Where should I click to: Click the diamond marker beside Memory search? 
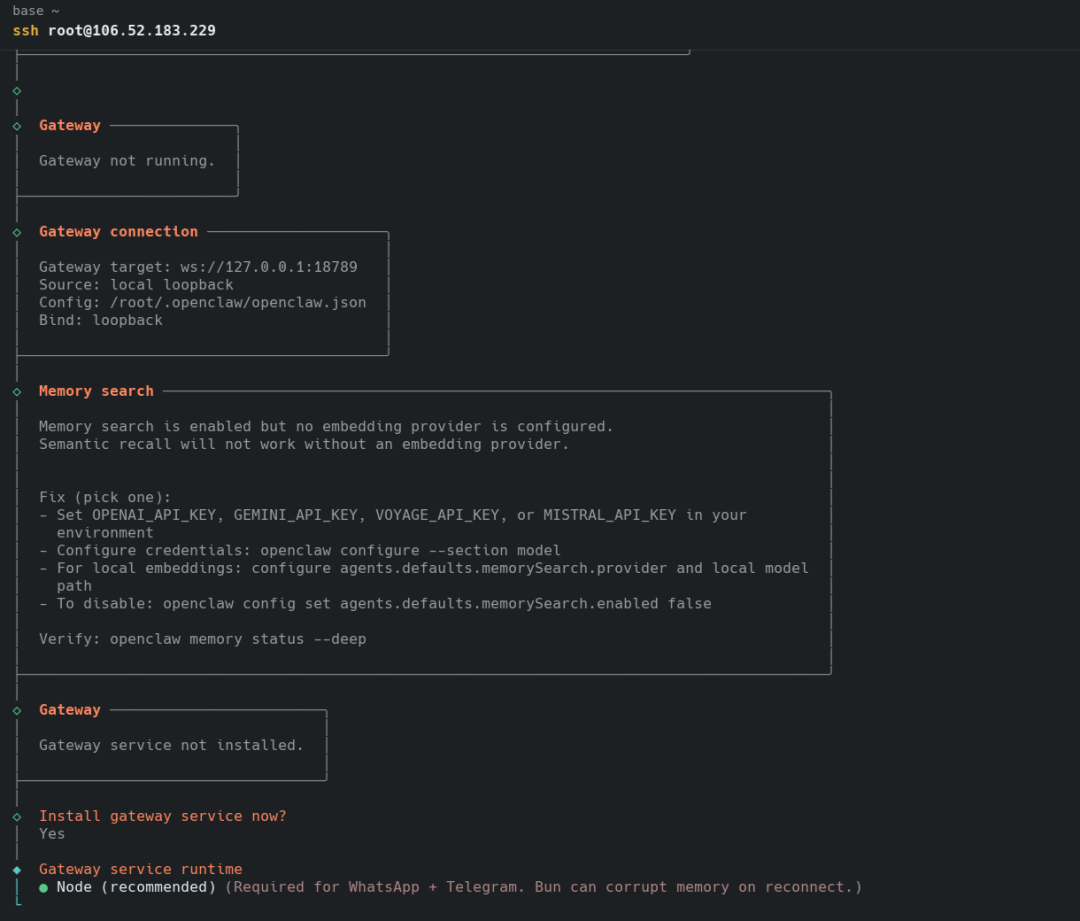click(17, 392)
